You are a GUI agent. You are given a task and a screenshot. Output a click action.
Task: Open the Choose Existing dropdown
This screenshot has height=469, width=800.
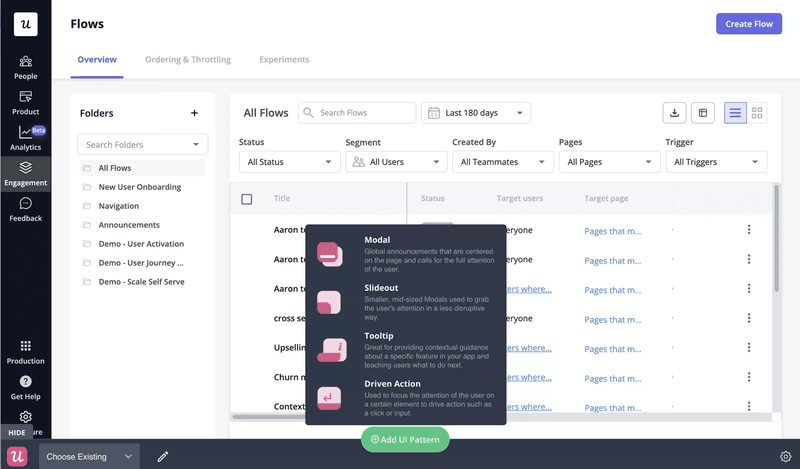(89, 457)
